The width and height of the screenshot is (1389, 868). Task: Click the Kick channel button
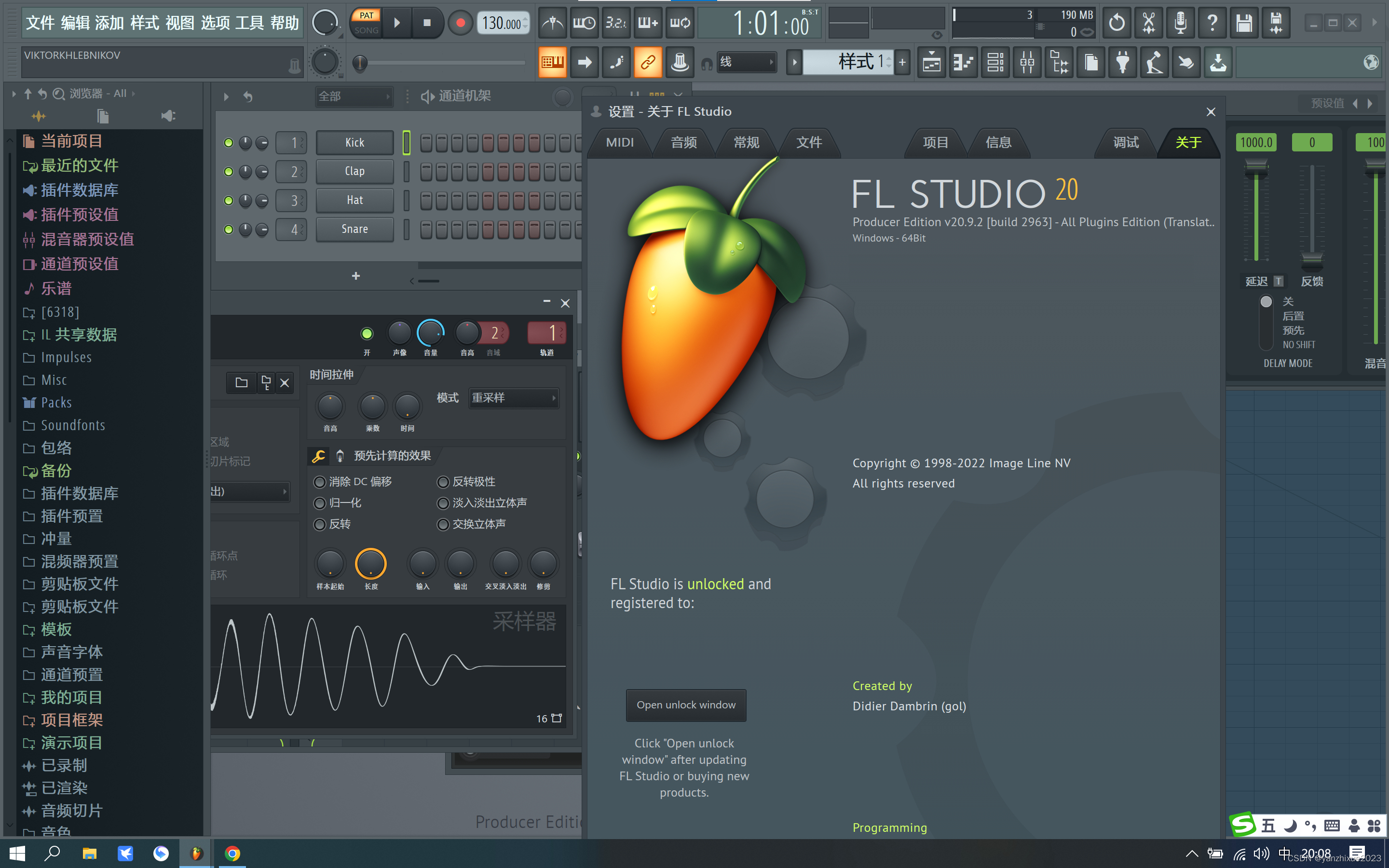[354, 143]
